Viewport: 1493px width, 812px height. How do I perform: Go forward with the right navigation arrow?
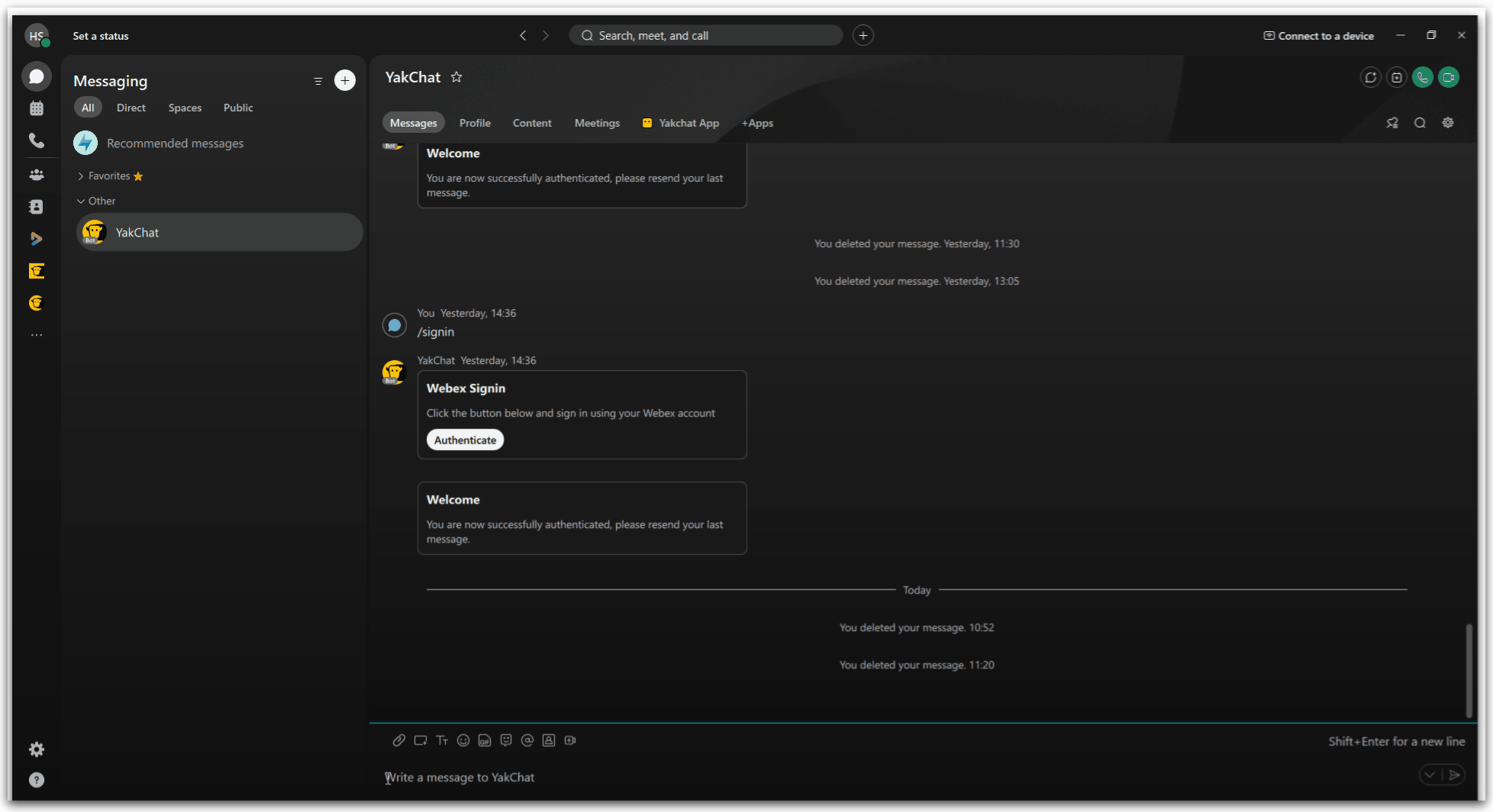(545, 35)
